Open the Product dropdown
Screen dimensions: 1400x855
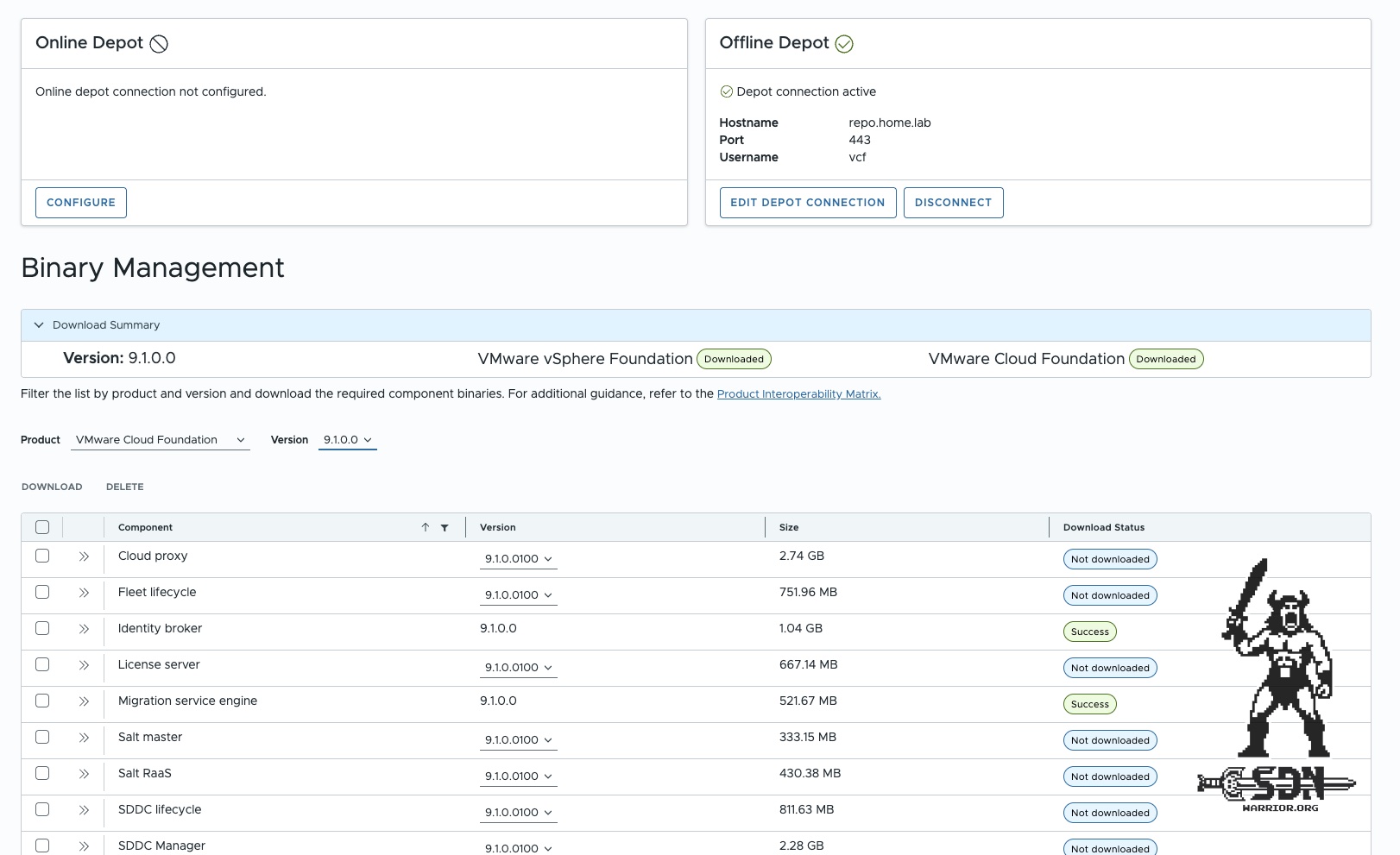pos(161,440)
